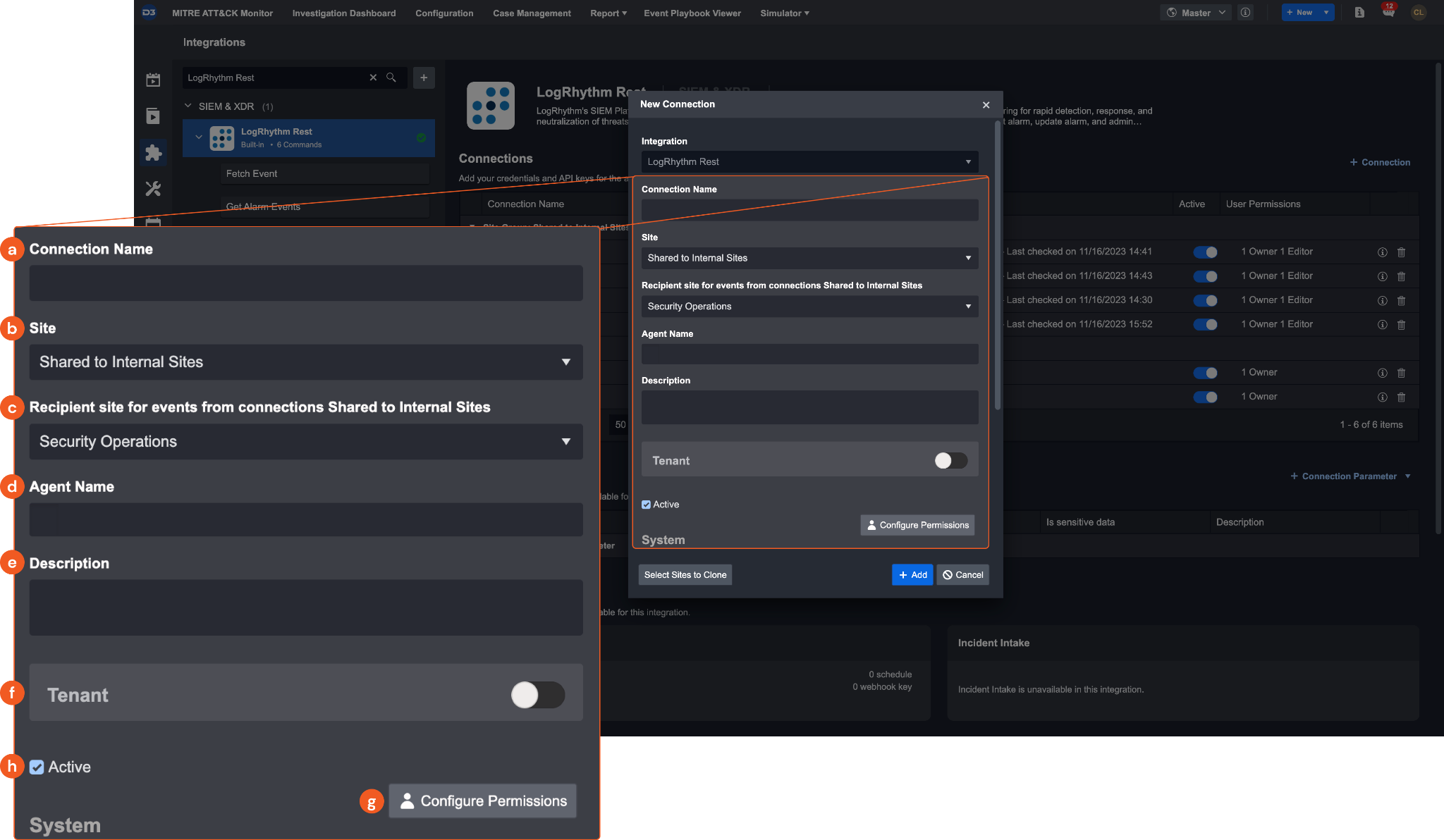Expand the Recipient site Security Operations dropdown
The image size is (1444, 840).
809,307
